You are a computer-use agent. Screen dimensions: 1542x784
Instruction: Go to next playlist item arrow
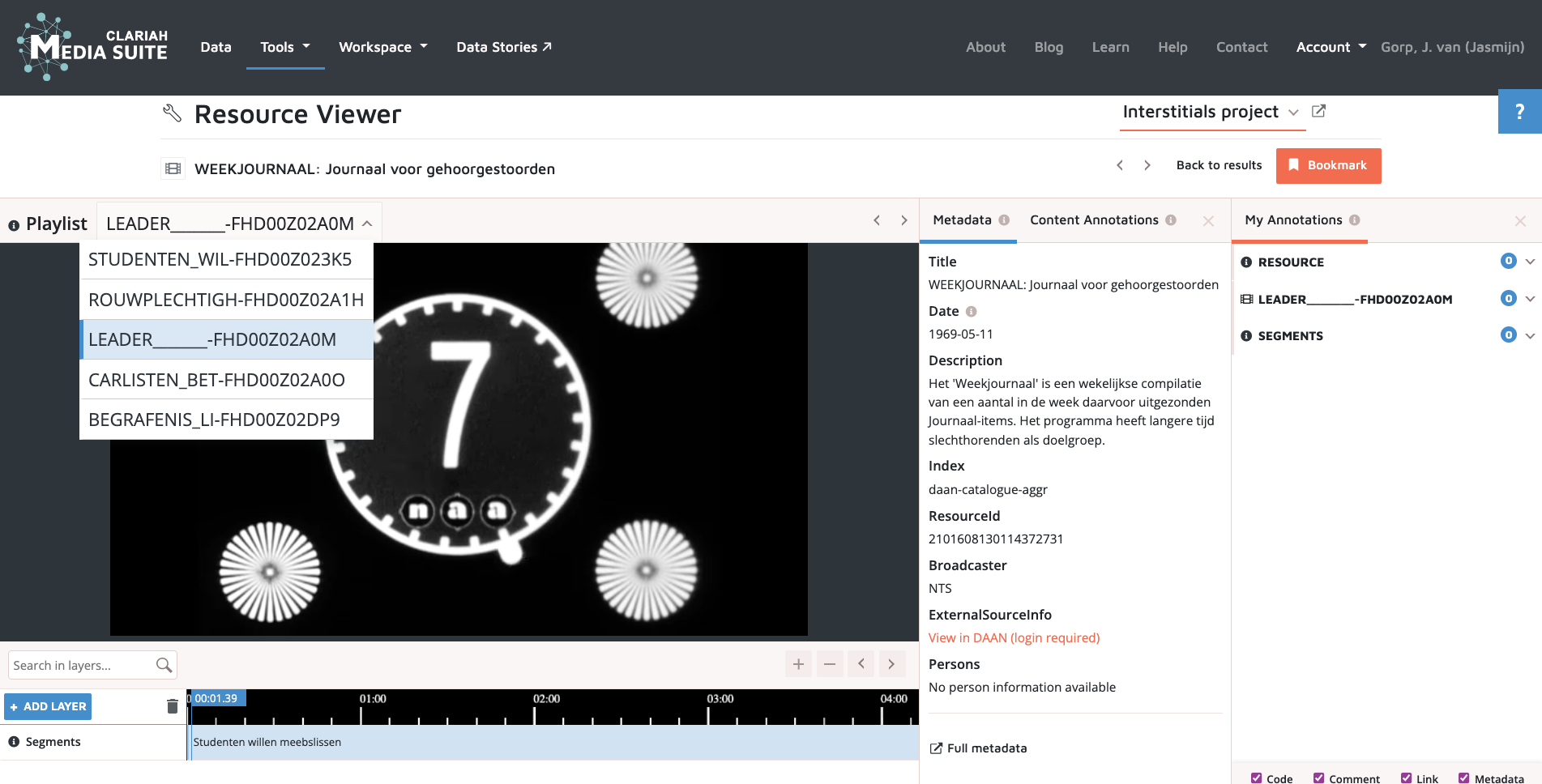click(x=904, y=220)
